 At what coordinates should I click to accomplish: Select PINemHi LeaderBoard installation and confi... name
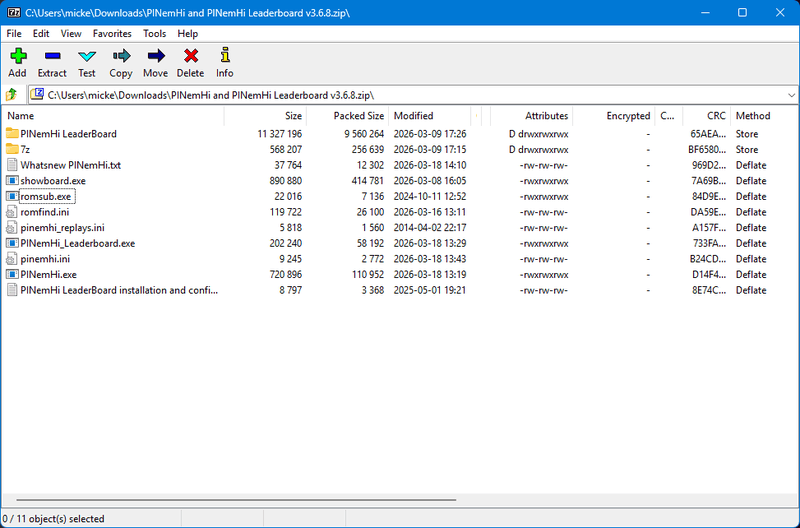pos(119,290)
